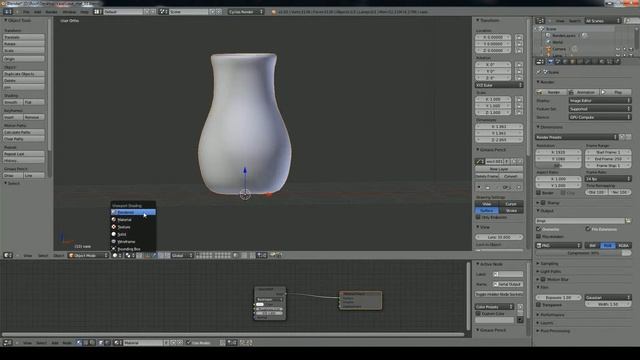This screenshot has height=360, width=640.
Task: Click Smooth shading button
Action: point(13,102)
